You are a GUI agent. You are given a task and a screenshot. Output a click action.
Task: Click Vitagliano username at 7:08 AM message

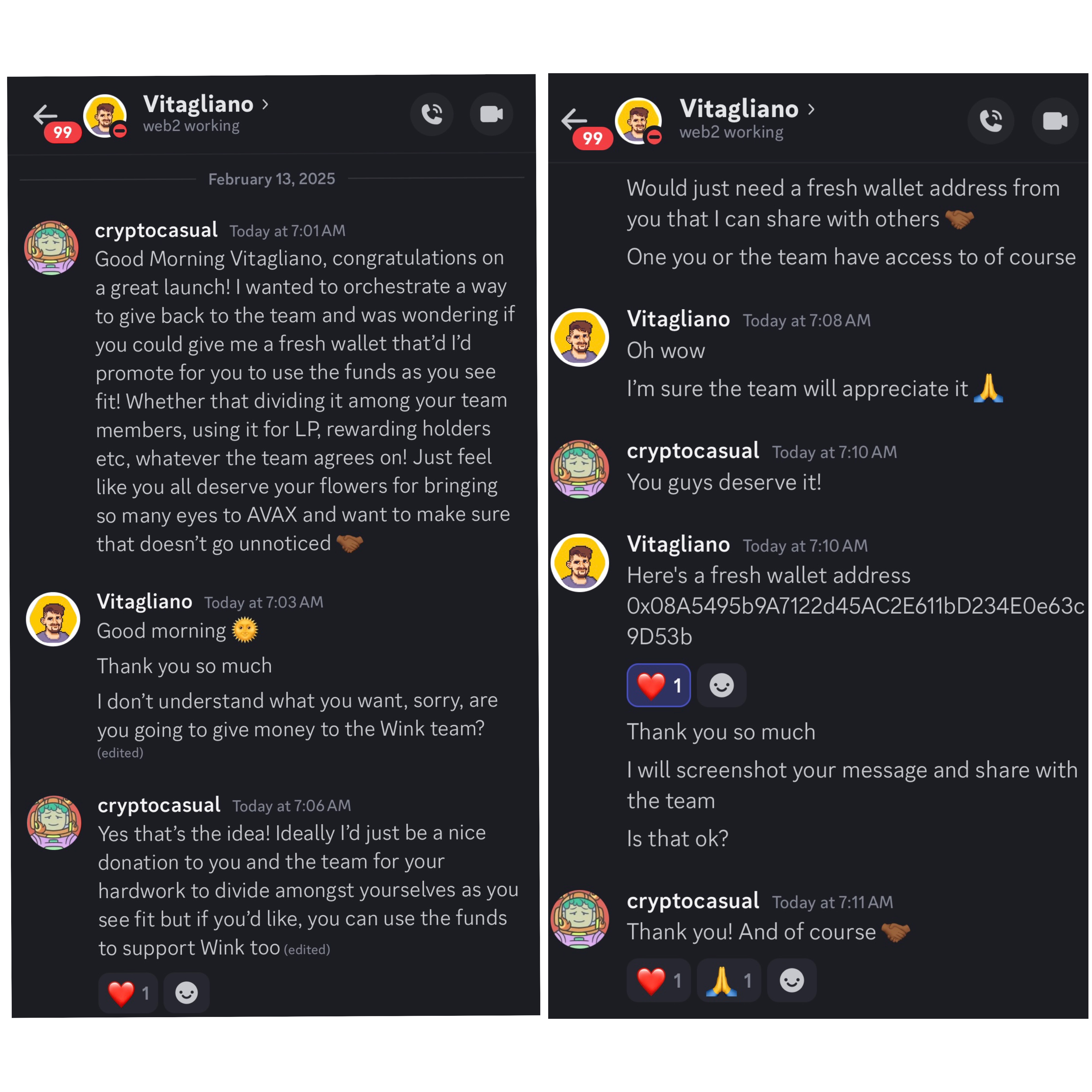pyautogui.click(x=678, y=319)
